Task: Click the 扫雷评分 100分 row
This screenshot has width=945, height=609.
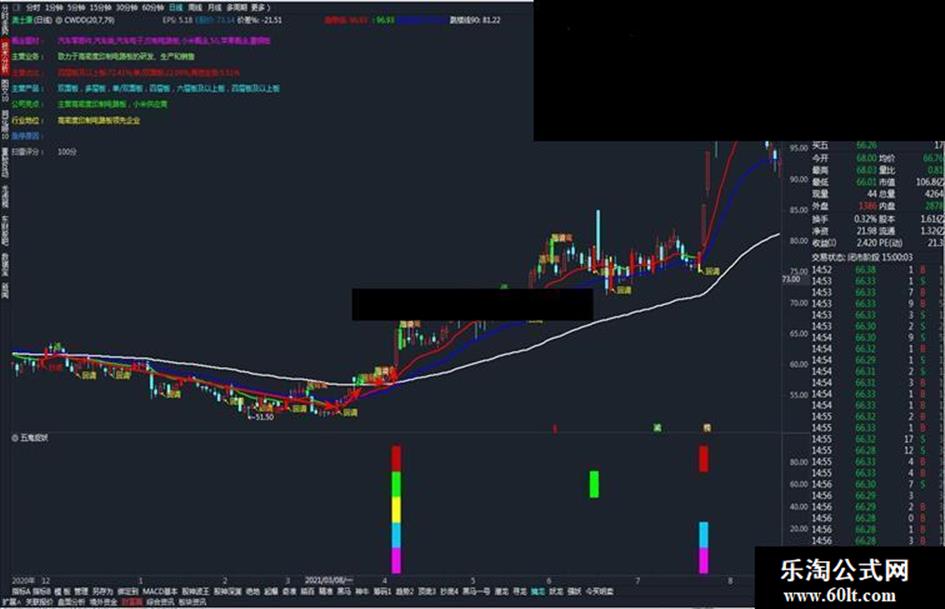Action: (45, 152)
